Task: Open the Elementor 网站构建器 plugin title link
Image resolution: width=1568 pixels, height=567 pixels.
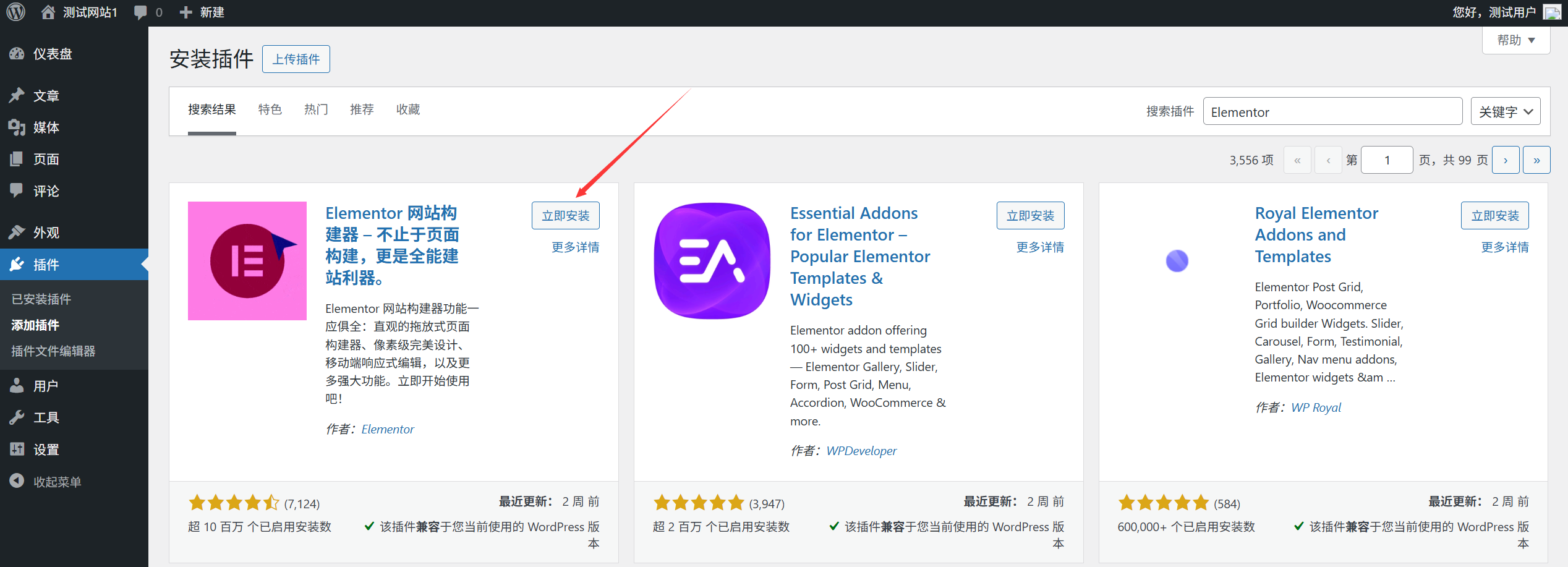Action: [392, 245]
